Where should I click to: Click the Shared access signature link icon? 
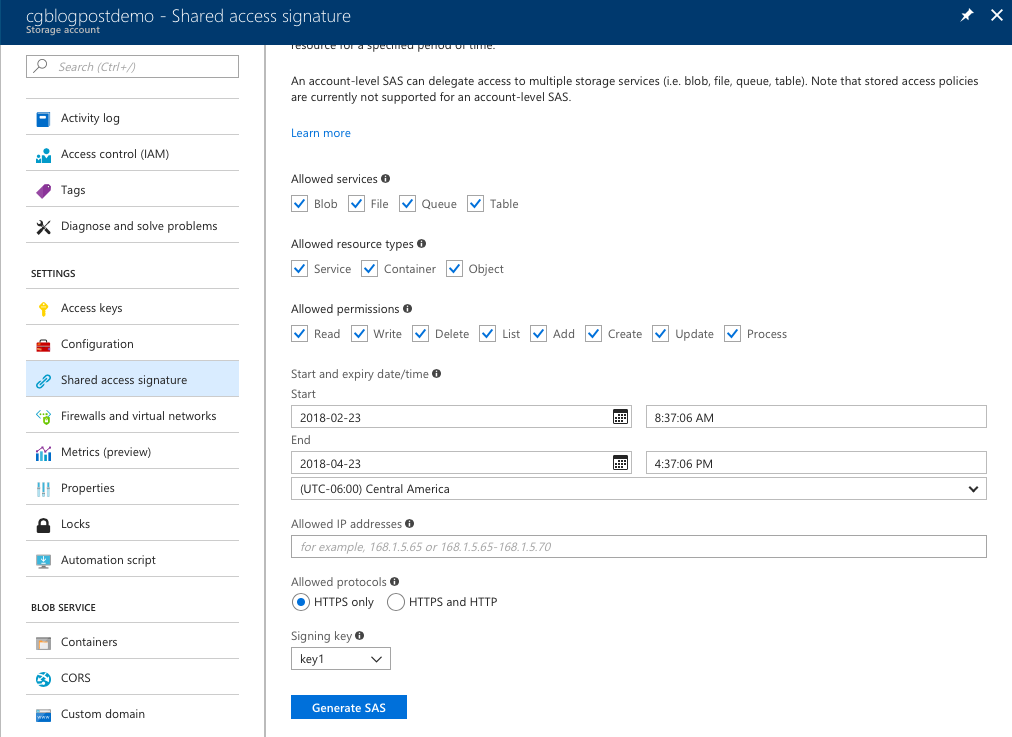coord(43,381)
